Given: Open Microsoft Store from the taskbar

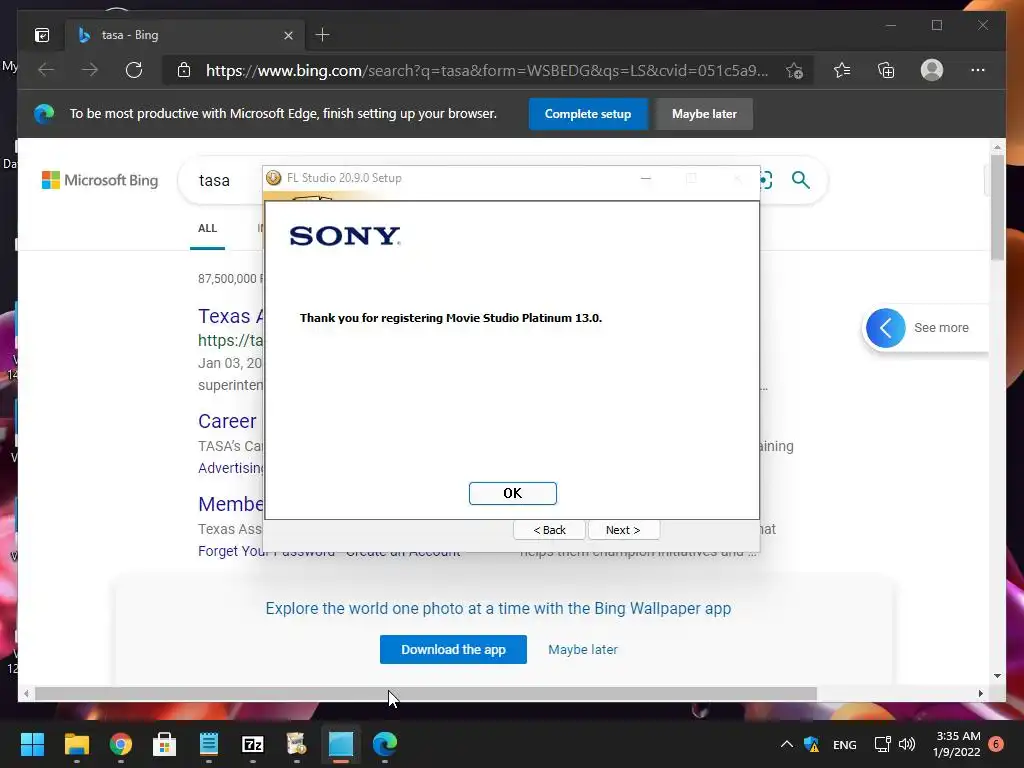Looking at the screenshot, I should [x=164, y=744].
